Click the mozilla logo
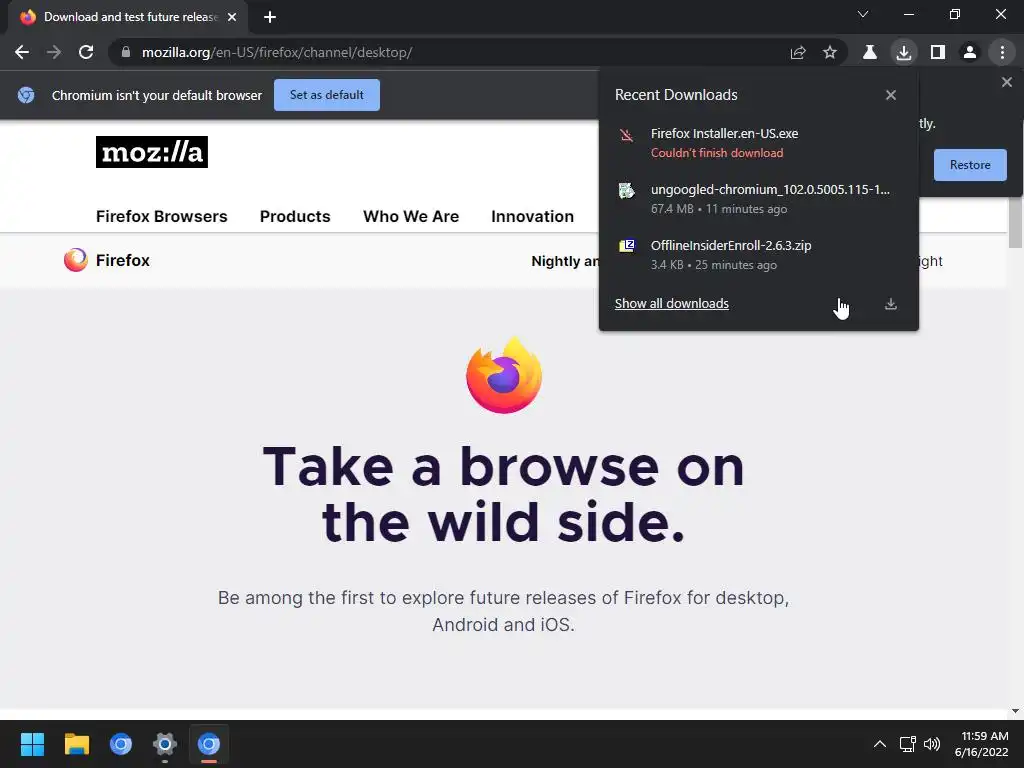The height and width of the screenshot is (768, 1024). (x=152, y=152)
